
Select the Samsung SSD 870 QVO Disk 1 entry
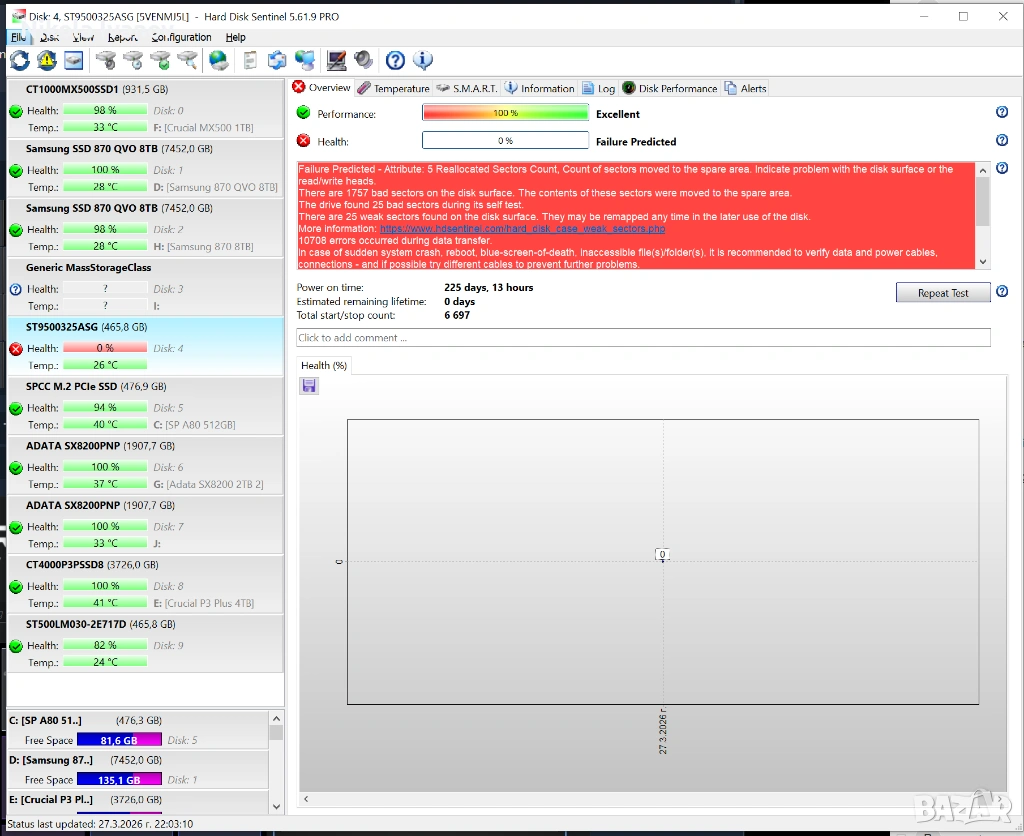(144, 159)
